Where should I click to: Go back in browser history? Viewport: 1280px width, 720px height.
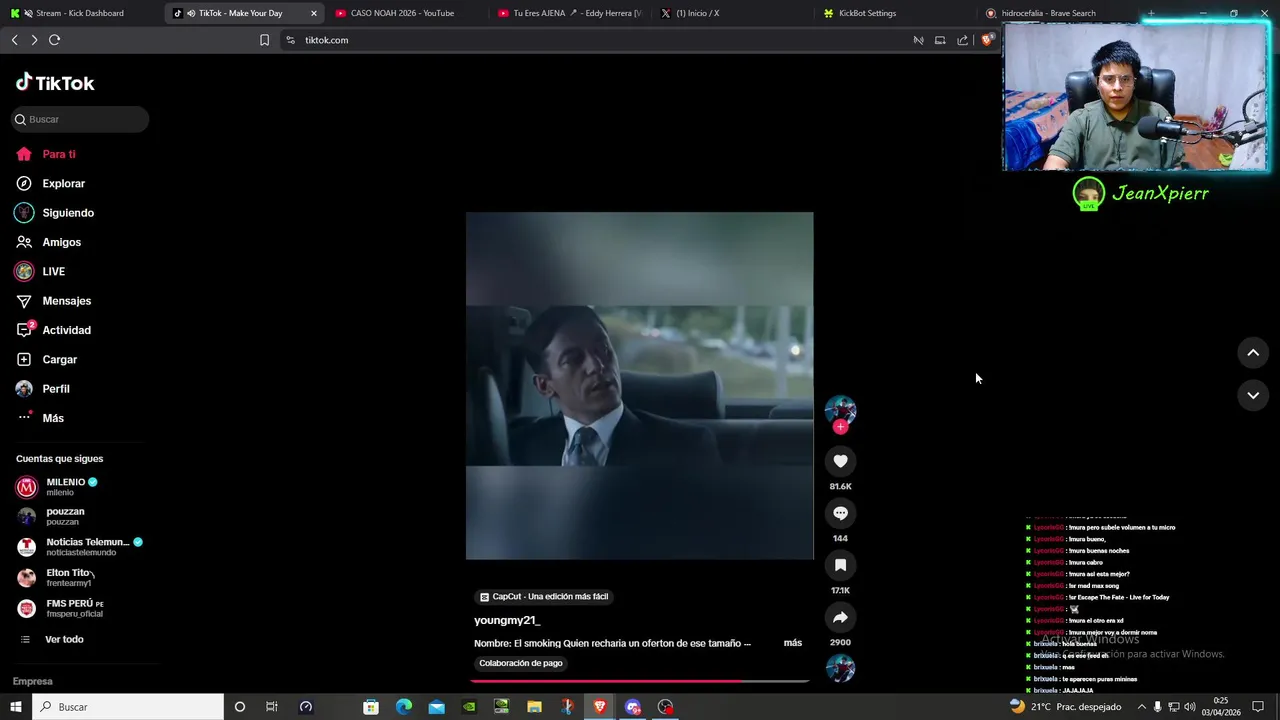14,40
